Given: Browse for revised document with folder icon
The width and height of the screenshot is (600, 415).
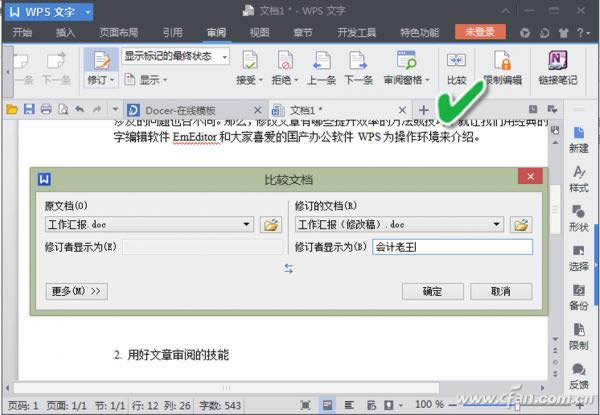Looking at the screenshot, I should (520, 225).
